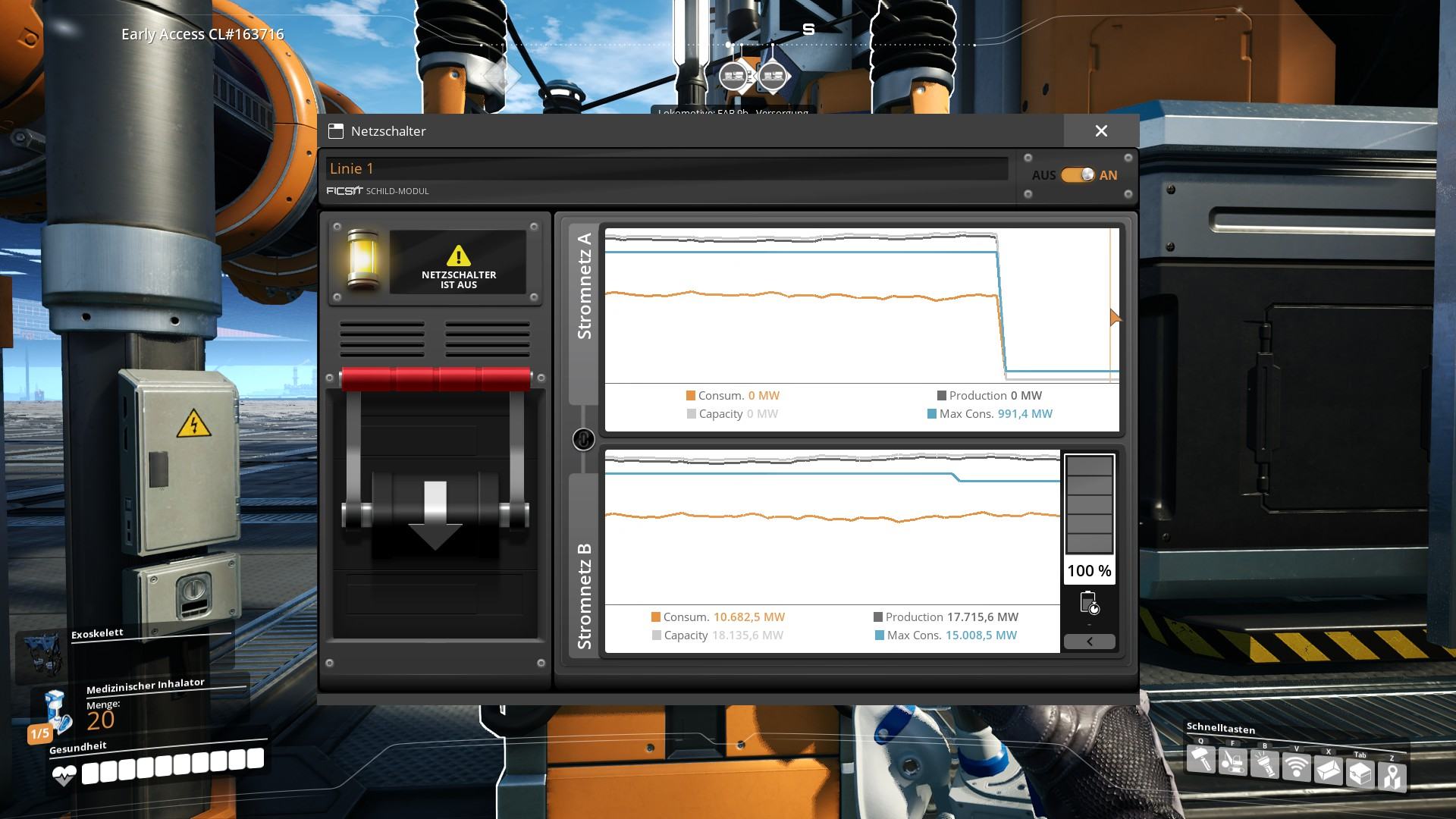Click Consum. 10.682,5 MW legend
Image resolution: width=1456 pixels, height=819 pixels.
pos(718,617)
